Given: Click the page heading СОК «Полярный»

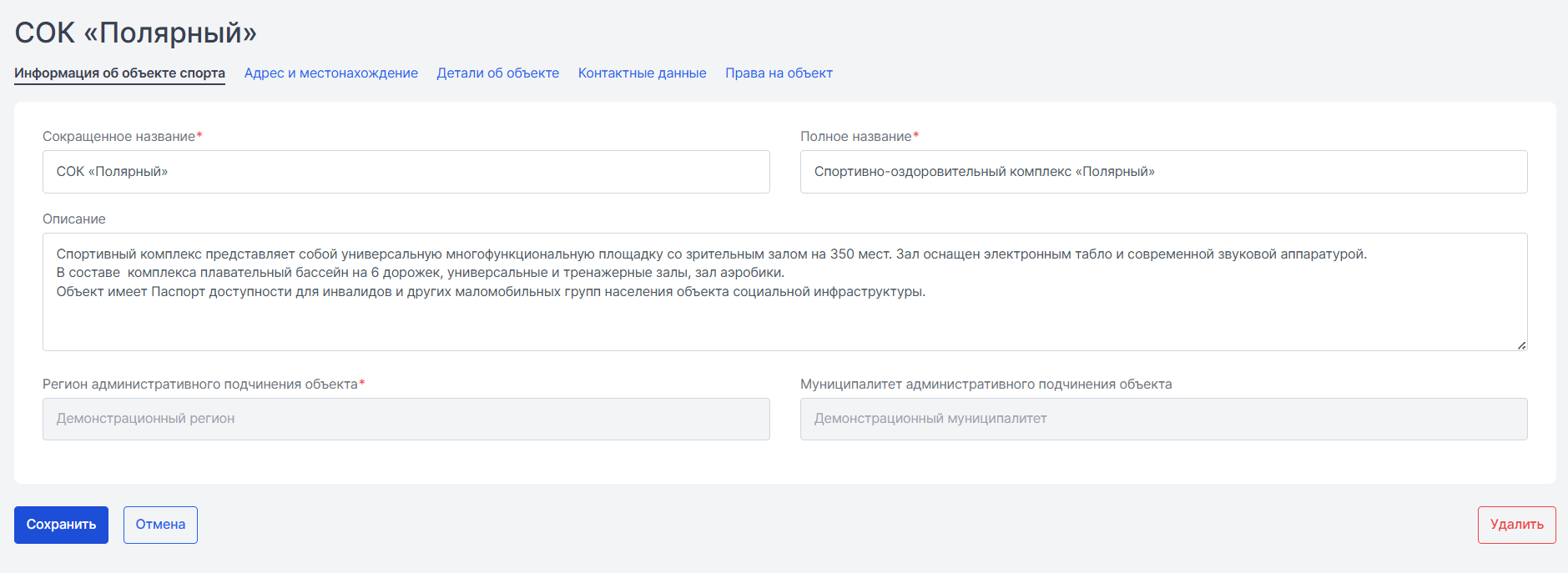Looking at the screenshot, I should click(136, 33).
